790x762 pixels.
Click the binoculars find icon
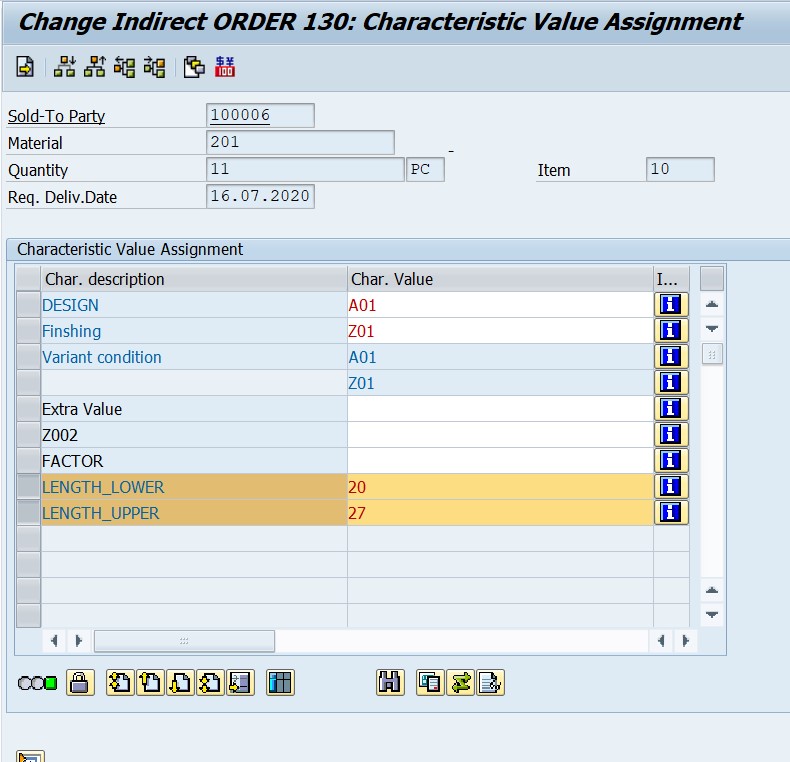(x=390, y=683)
